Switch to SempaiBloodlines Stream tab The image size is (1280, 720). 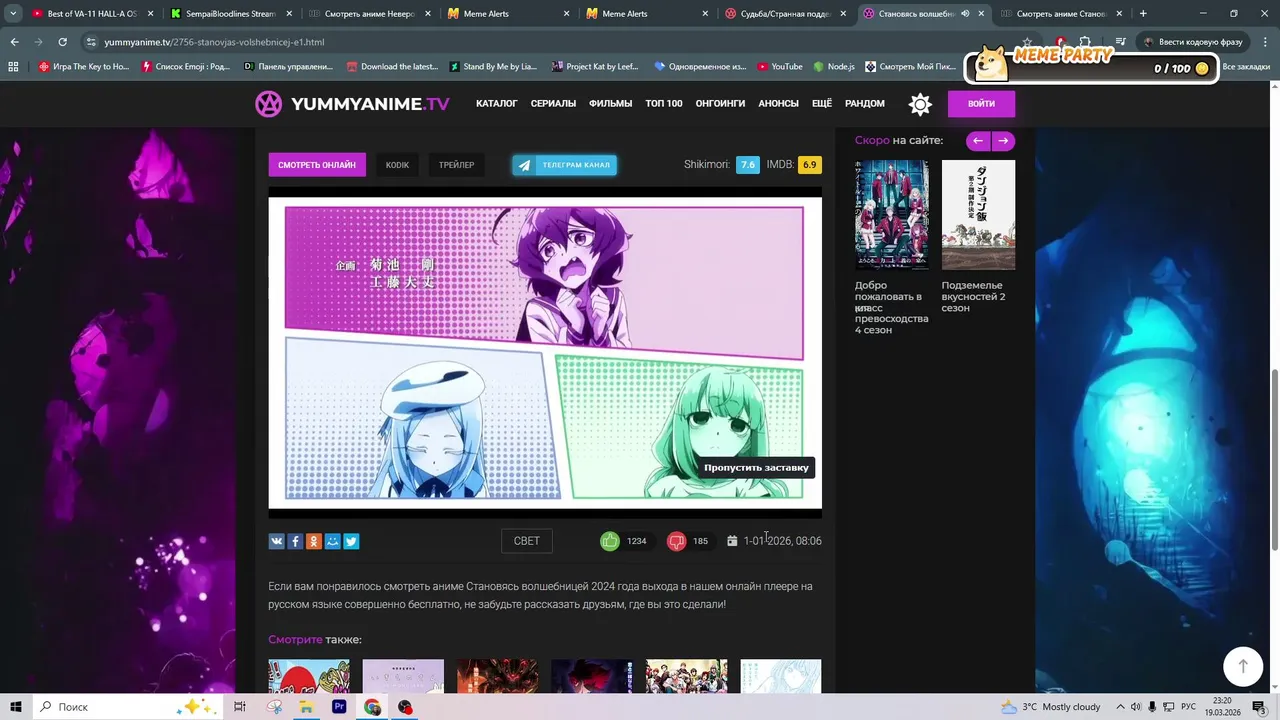[229, 14]
